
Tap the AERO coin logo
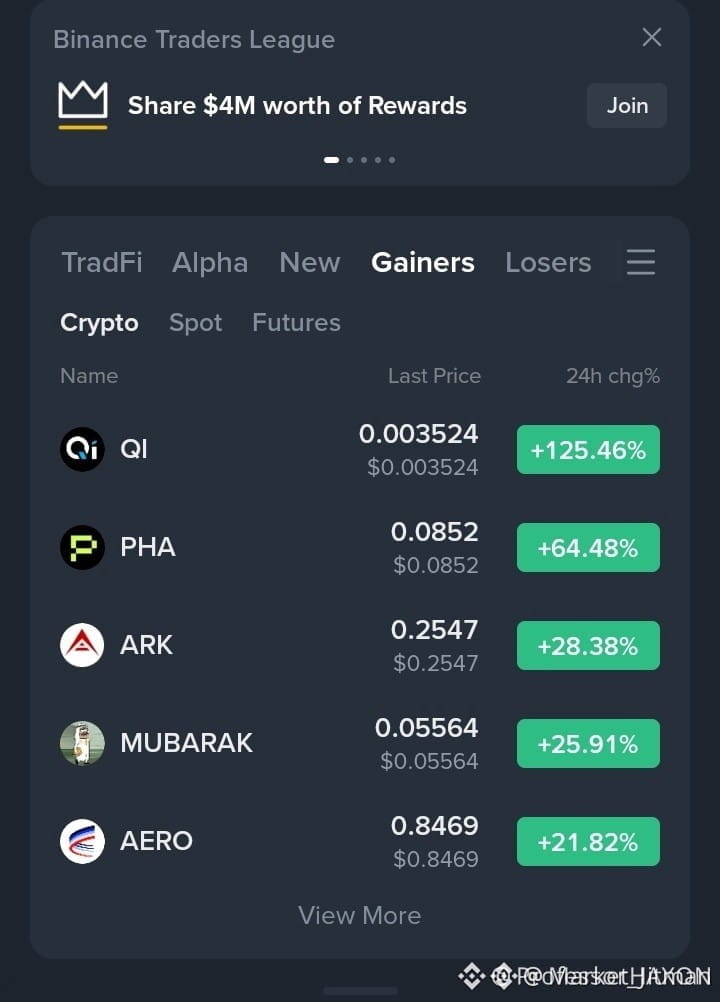tap(82, 841)
